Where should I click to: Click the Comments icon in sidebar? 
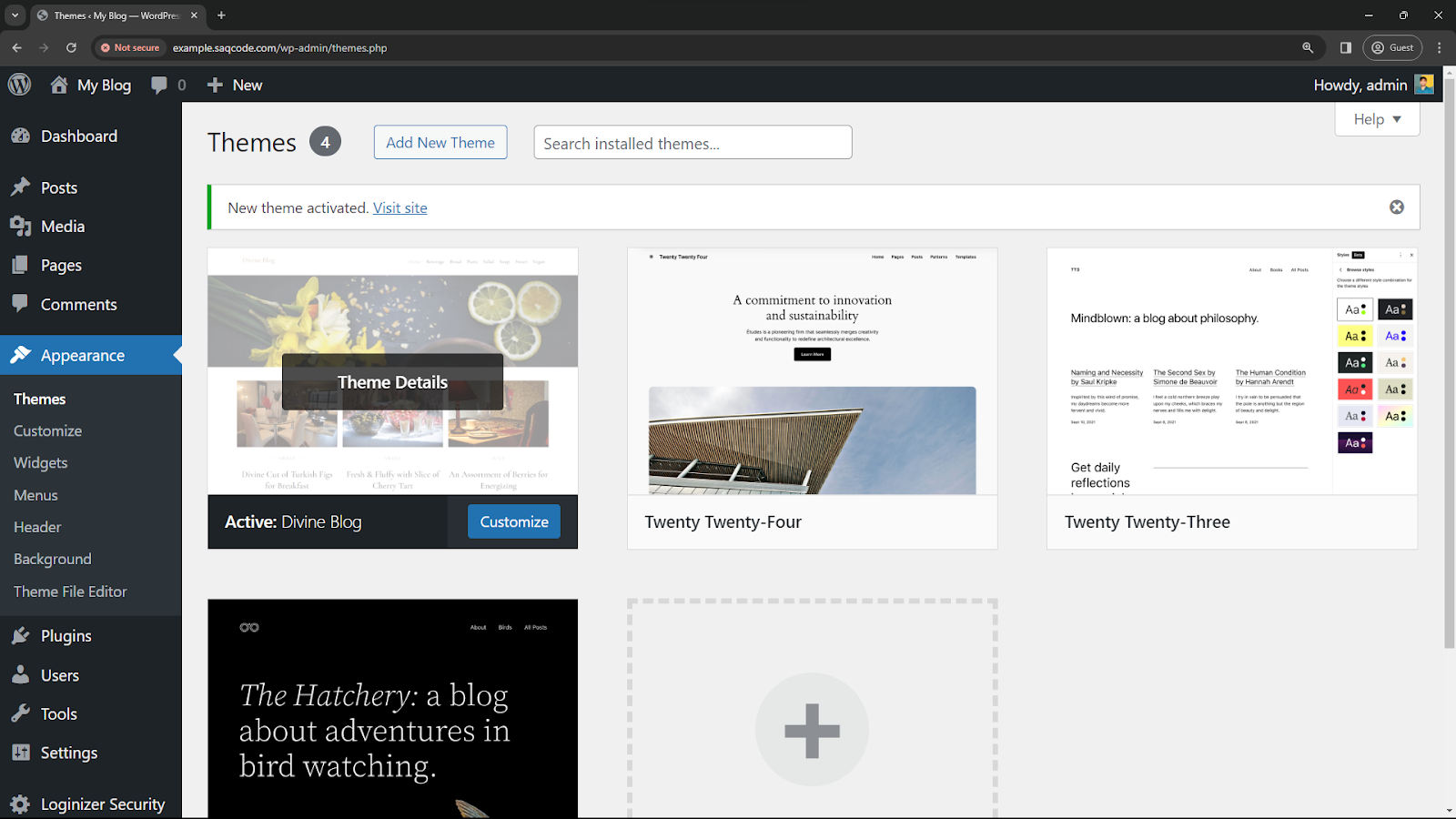pos(21,304)
